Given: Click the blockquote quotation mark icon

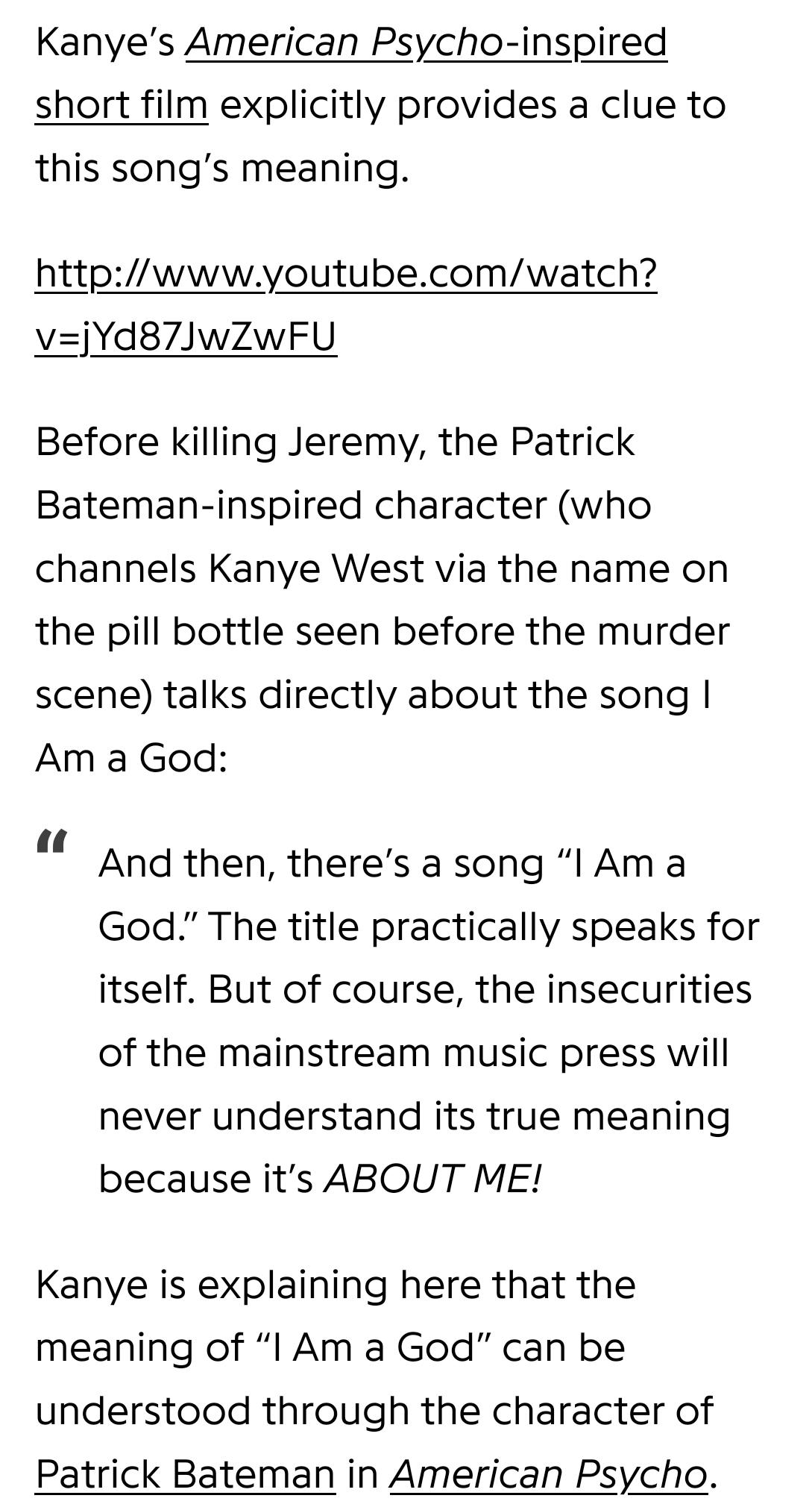Looking at the screenshot, I should point(51,842).
